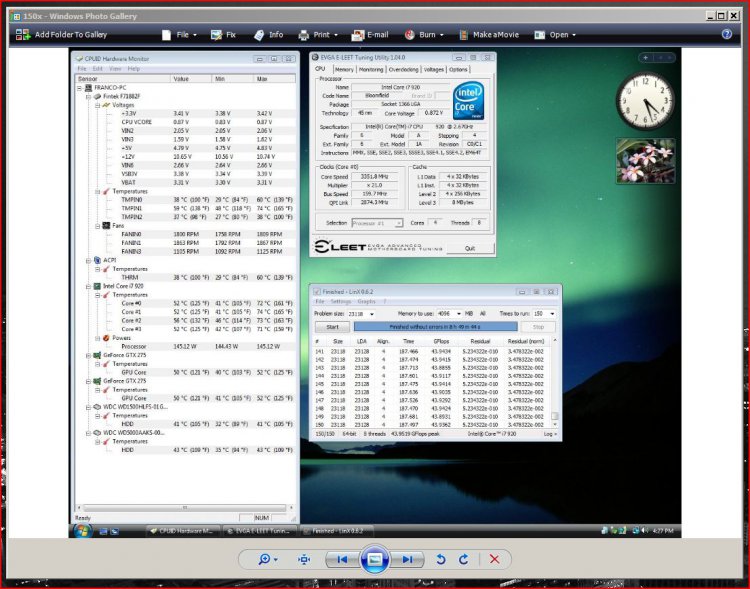Click the taskbar clock showing 4:27 PM

click(662, 531)
